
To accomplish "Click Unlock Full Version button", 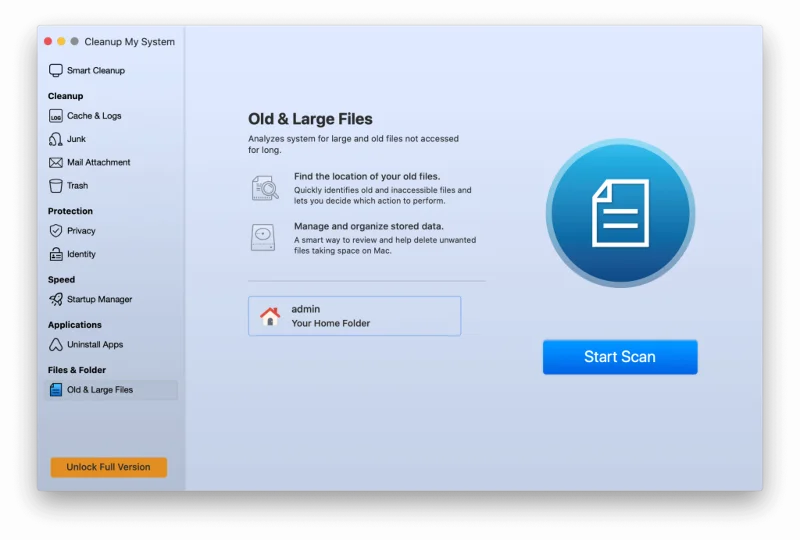I will pyautogui.click(x=108, y=467).
